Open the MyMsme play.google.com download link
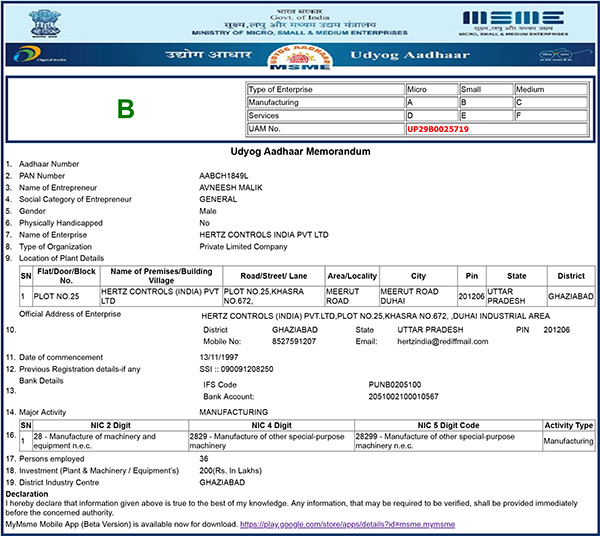Image resolution: width=600 pixels, height=536 pixels. point(347,524)
